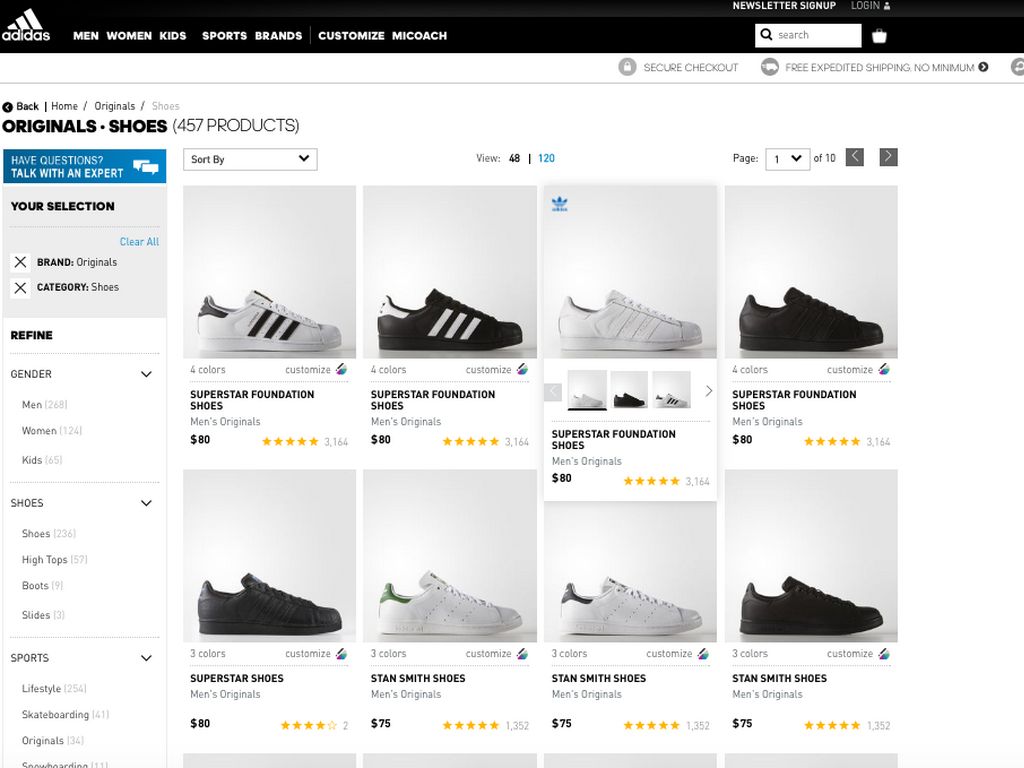
Task: Show next color thumbnails arrow
Action: 708,391
